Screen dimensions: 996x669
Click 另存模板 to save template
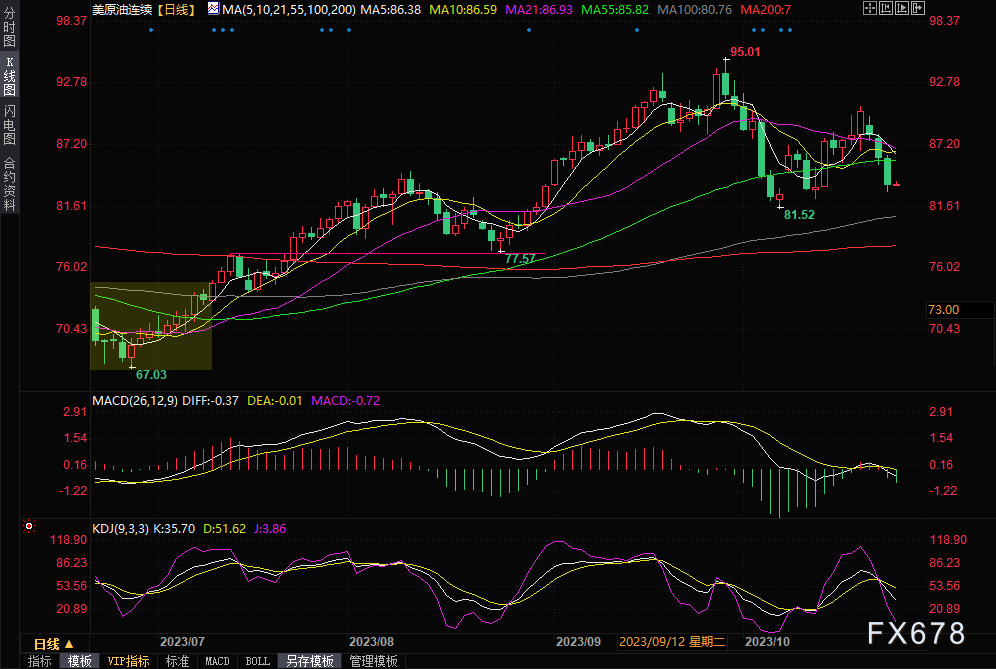309,661
